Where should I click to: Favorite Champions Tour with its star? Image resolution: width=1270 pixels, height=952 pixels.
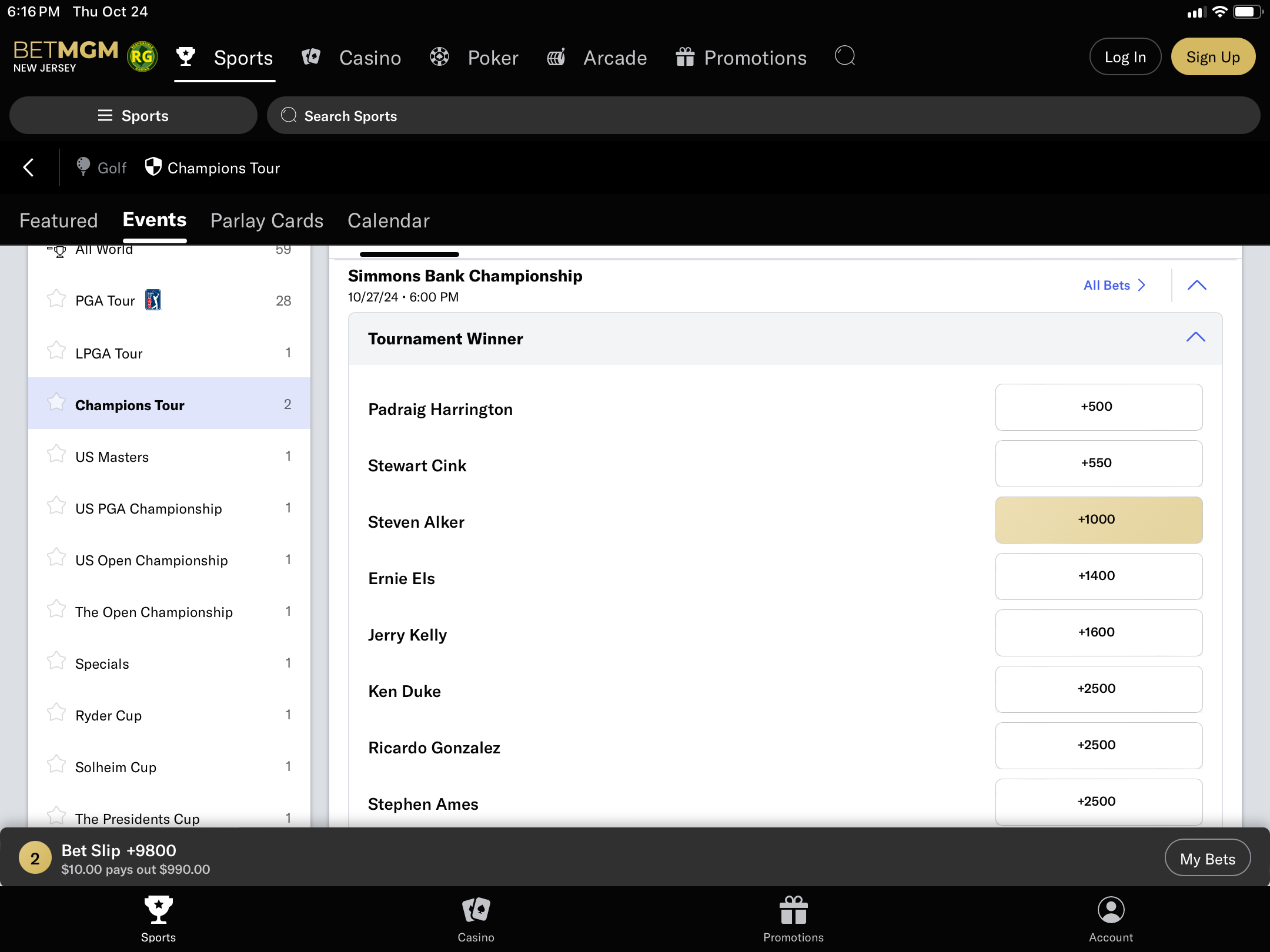56,403
